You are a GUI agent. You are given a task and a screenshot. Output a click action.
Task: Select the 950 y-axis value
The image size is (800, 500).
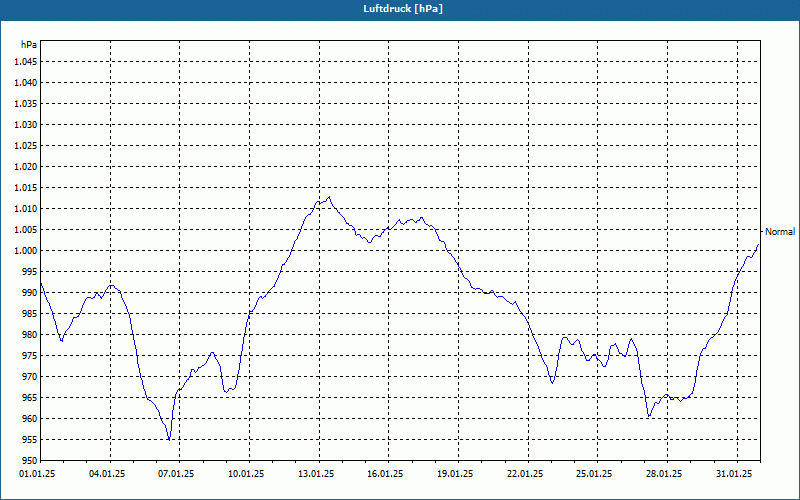[30, 461]
